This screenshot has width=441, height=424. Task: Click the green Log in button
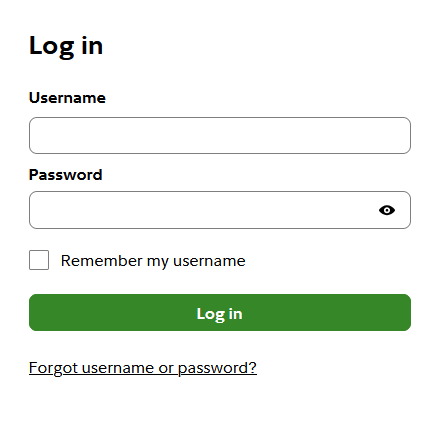pos(220,312)
